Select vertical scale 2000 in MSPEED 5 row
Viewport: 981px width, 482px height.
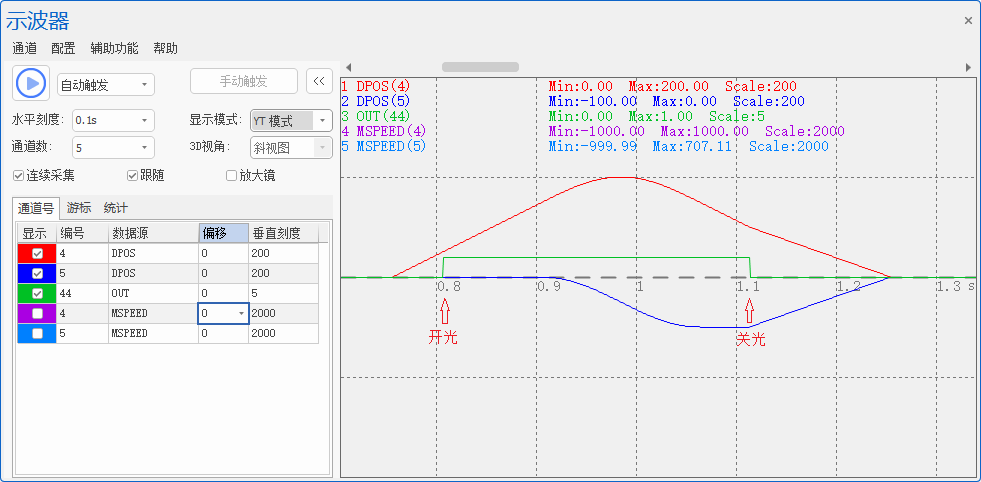[x=283, y=334]
